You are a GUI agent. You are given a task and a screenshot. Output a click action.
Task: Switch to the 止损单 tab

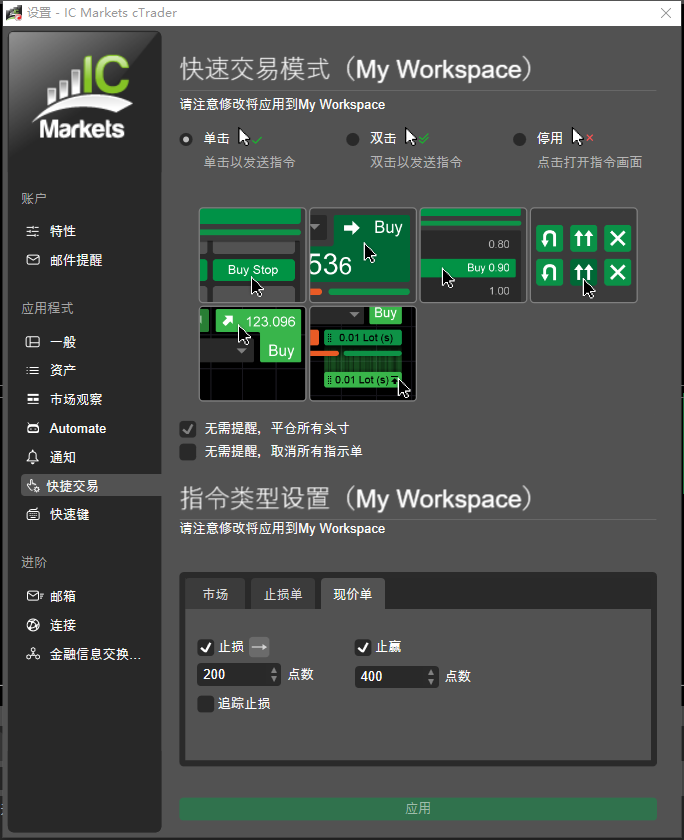pyautogui.click(x=283, y=594)
